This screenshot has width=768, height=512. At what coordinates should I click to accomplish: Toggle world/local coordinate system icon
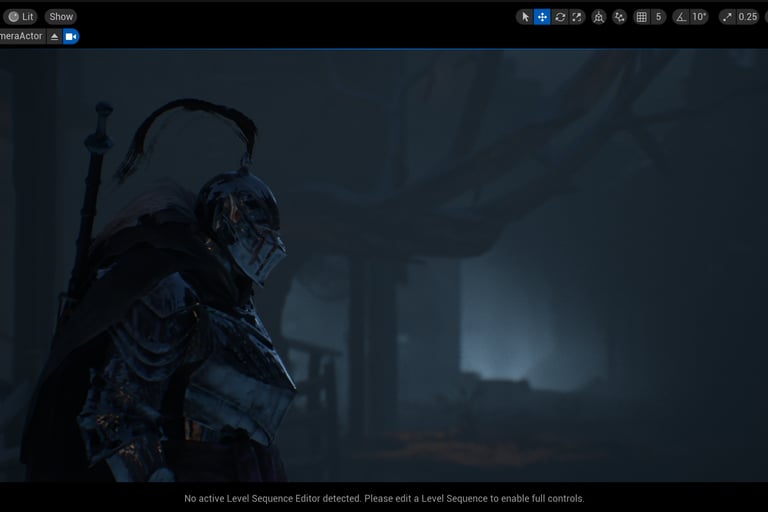(x=599, y=17)
